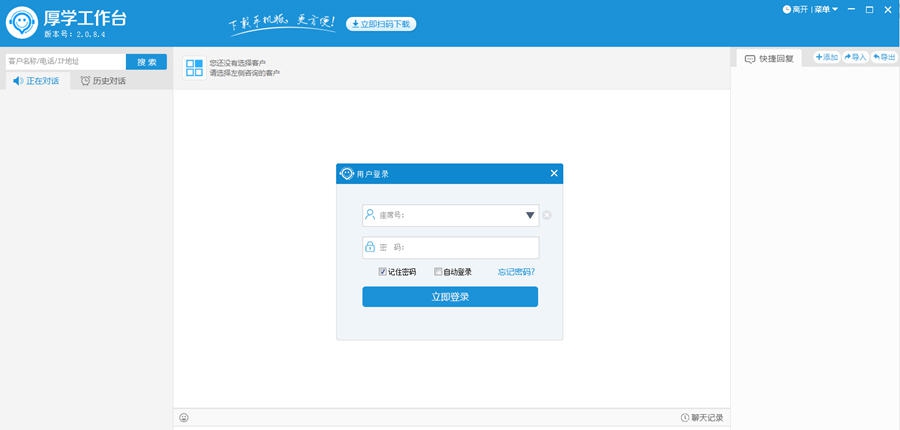
Task: Close the 用户登录 dialog
Action: (x=554, y=173)
